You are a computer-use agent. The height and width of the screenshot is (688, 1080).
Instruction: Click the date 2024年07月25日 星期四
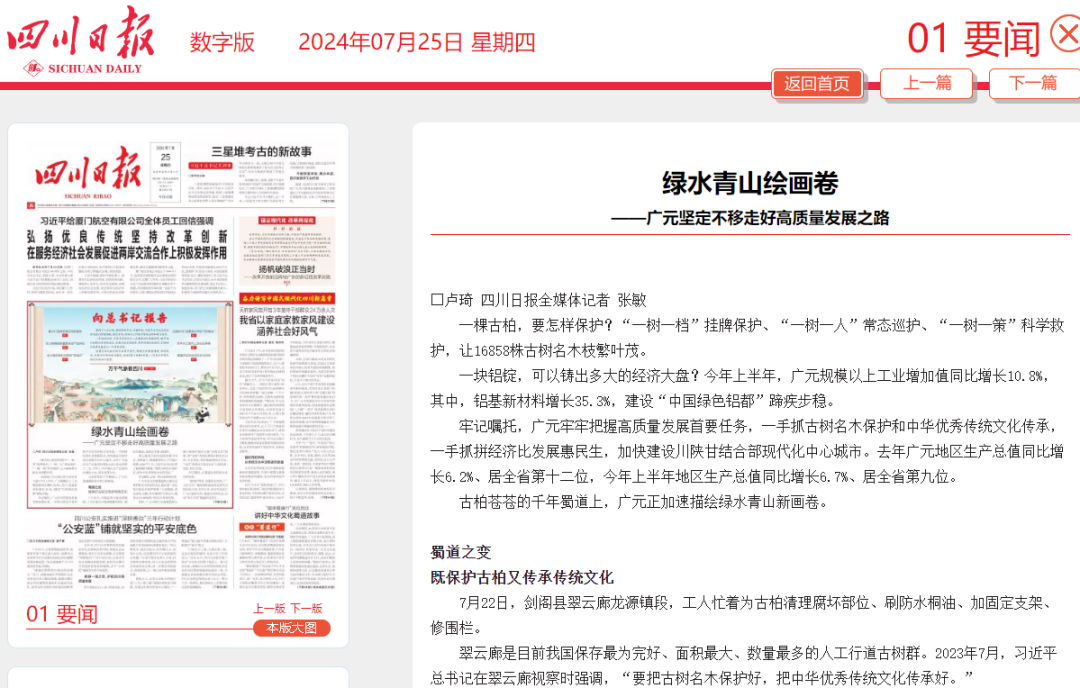pos(416,43)
